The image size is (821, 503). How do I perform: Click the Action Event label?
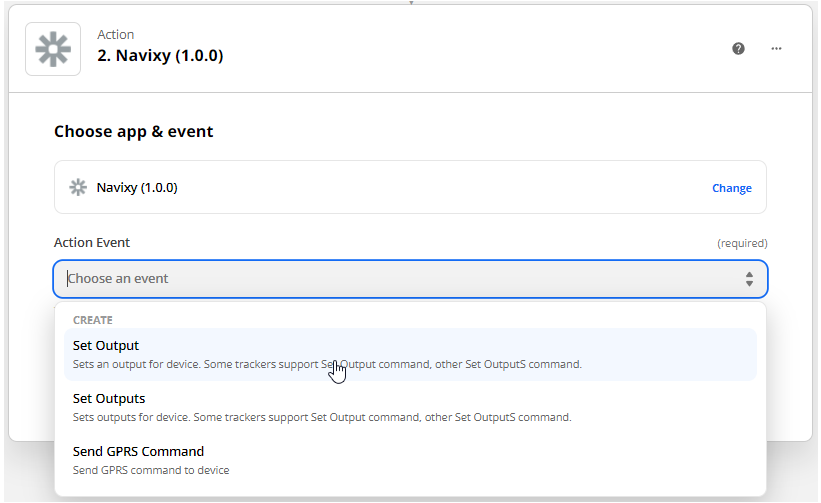(x=92, y=242)
